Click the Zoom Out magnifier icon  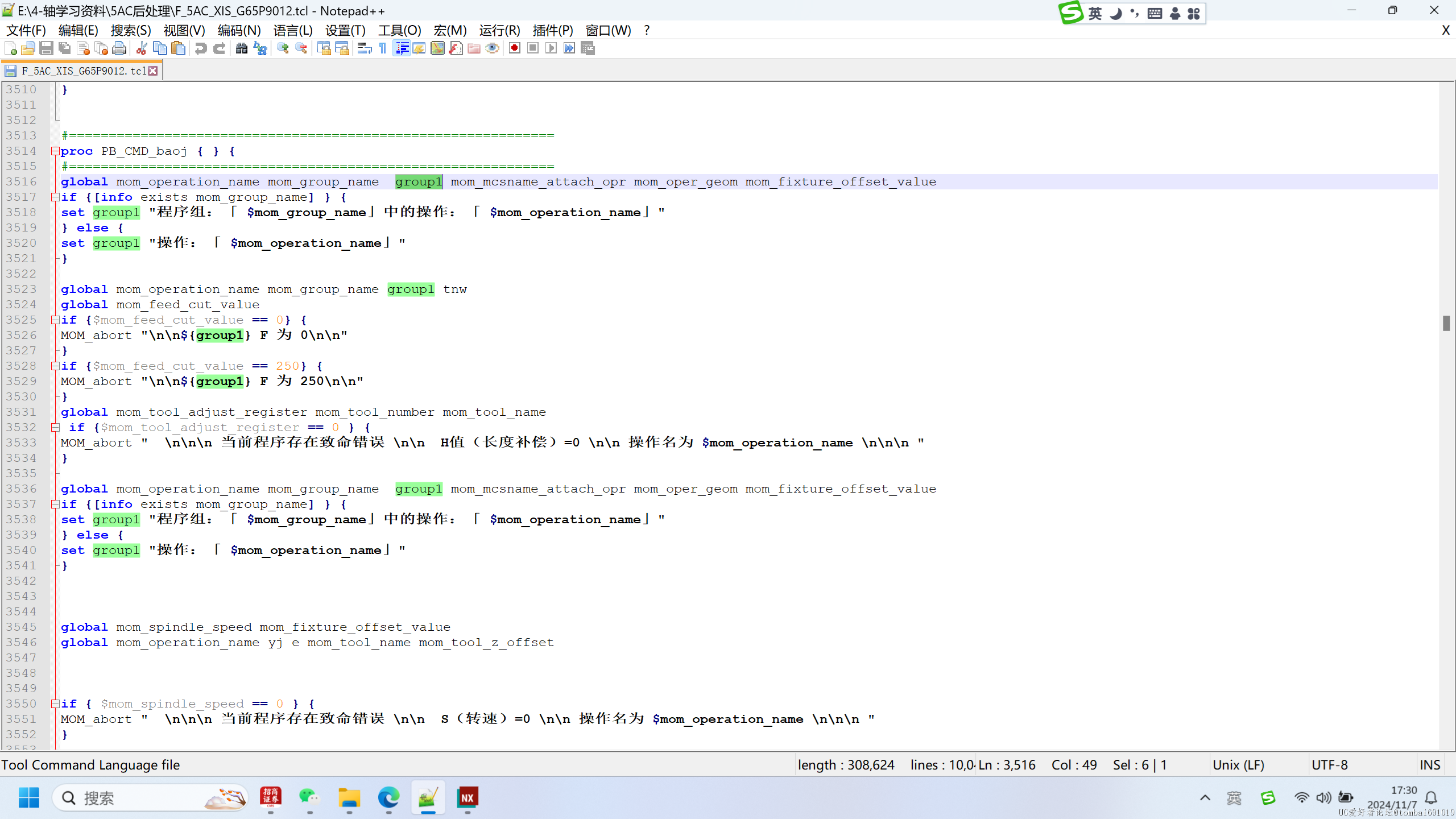click(301, 48)
